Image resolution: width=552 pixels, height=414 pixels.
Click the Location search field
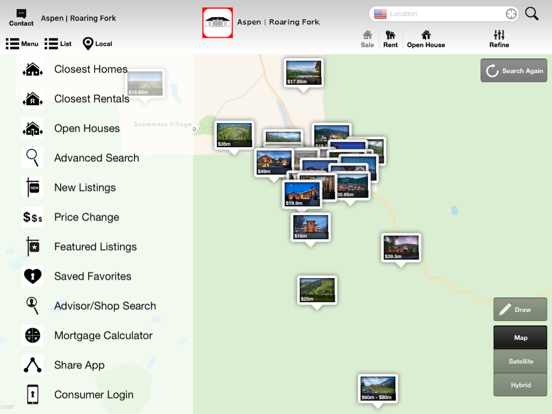(444, 14)
